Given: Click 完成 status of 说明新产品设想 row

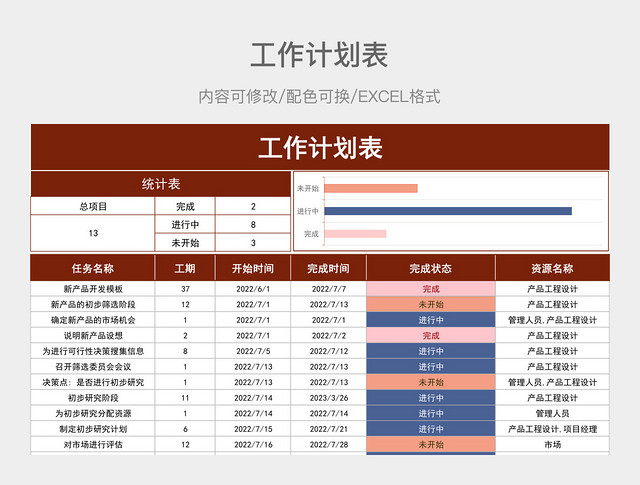Looking at the screenshot, I should click(x=431, y=335).
